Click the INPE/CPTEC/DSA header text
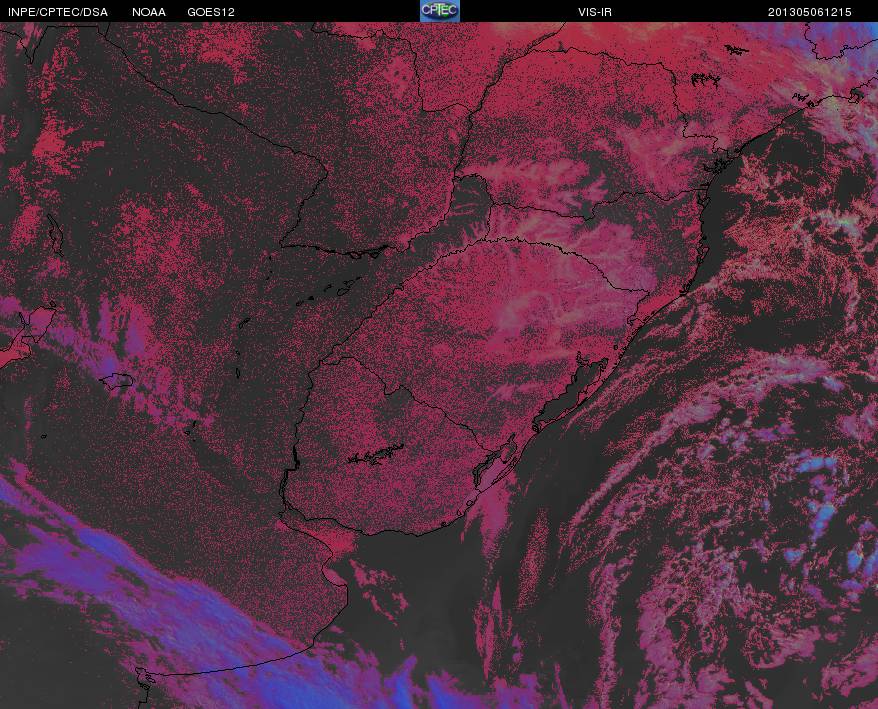The height and width of the screenshot is (709, 878). 58,12
